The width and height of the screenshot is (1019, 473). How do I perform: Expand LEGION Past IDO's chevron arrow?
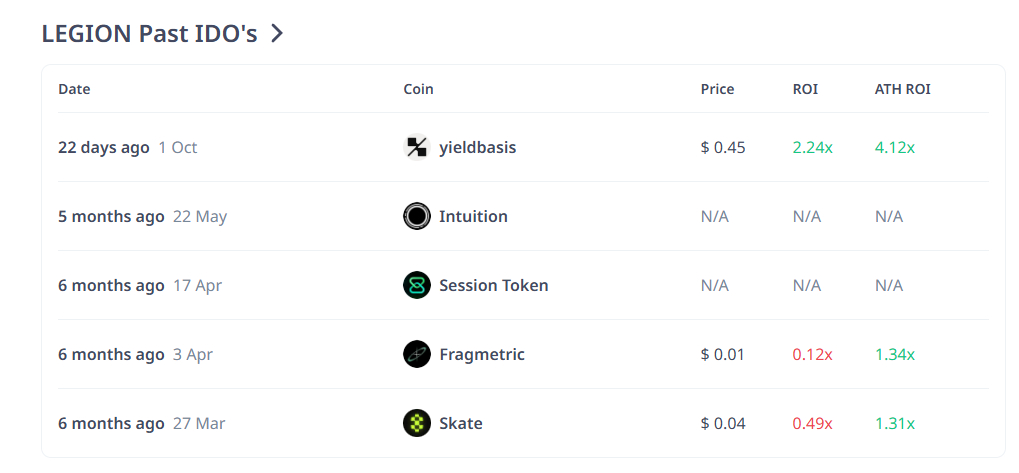(277, 33)
